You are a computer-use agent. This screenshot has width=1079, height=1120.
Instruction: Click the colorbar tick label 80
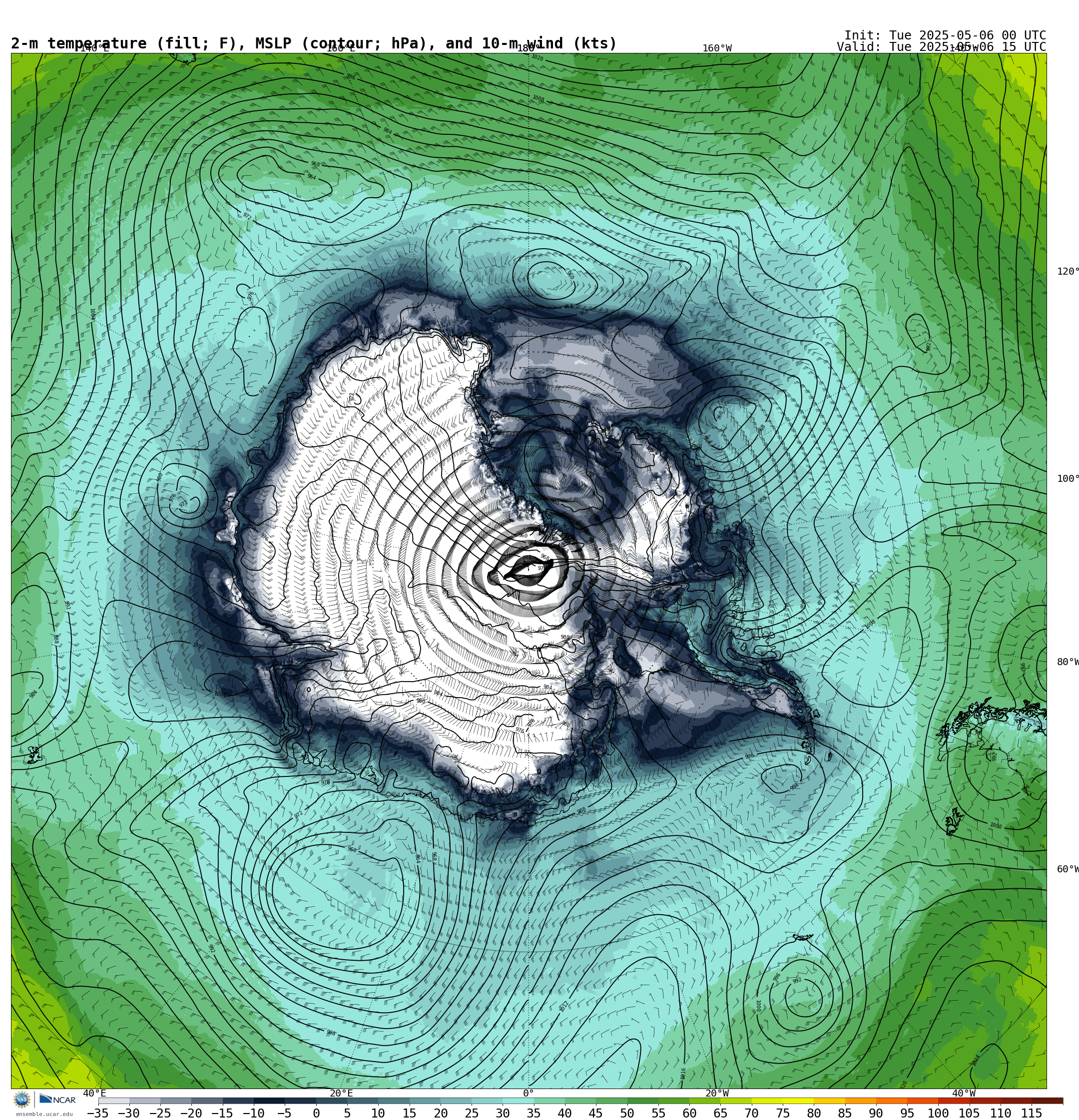point(814,1113)
